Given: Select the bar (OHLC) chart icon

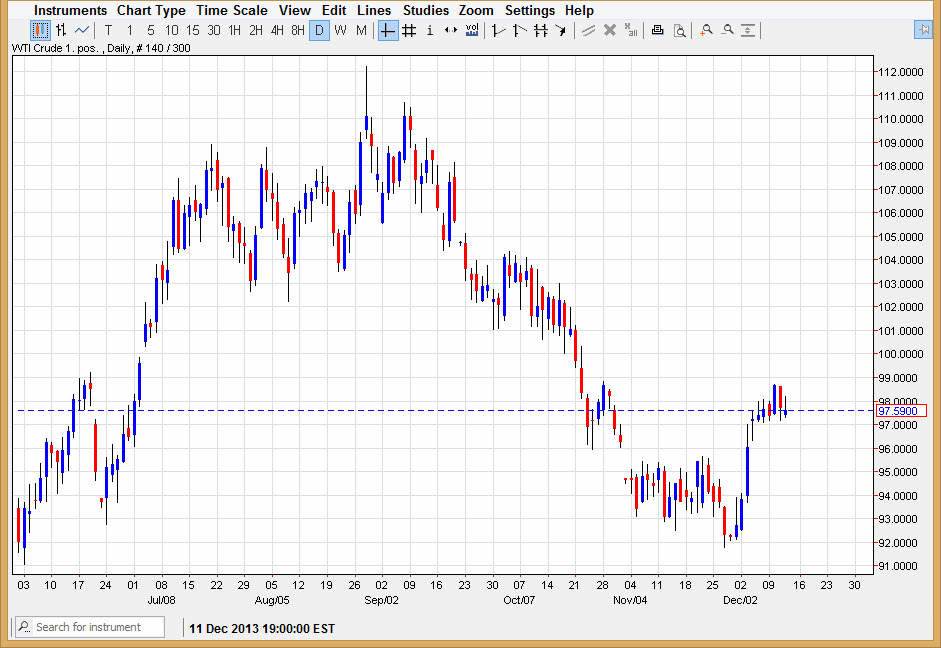Looking at the screenshot, I should (x=61, y=30).
